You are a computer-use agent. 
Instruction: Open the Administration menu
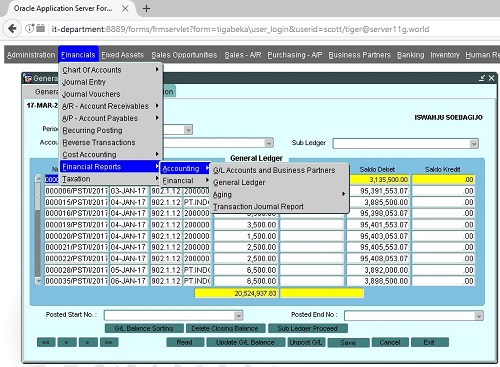31,55
